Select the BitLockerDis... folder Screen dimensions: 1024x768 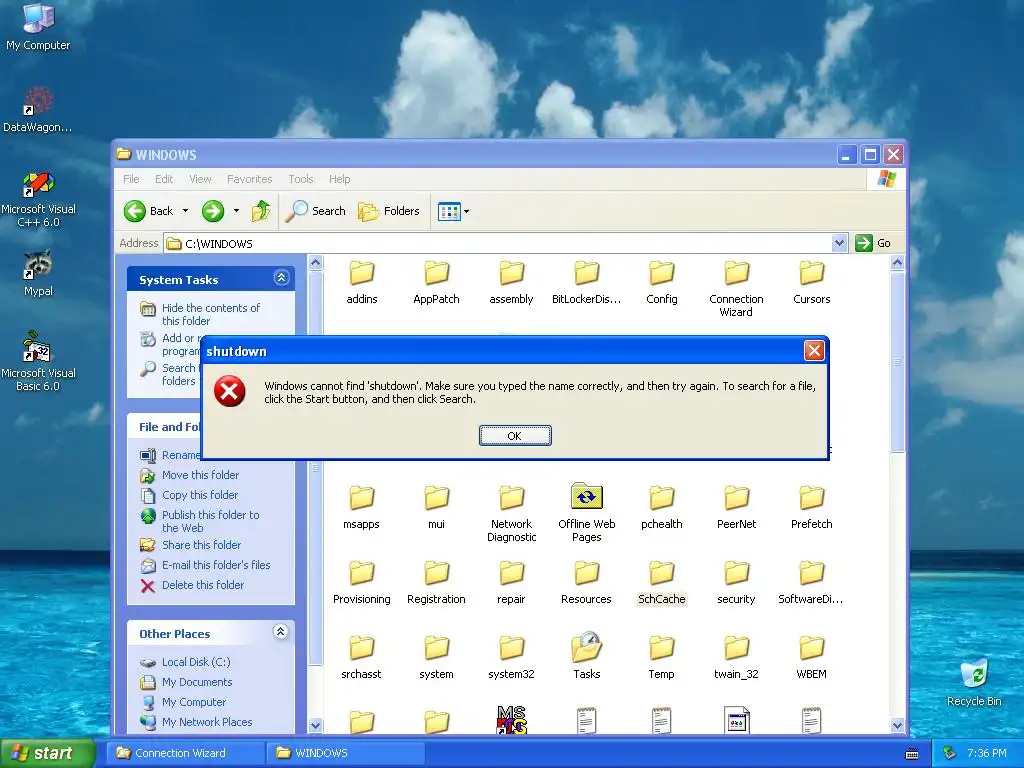(x=586, y=283)
